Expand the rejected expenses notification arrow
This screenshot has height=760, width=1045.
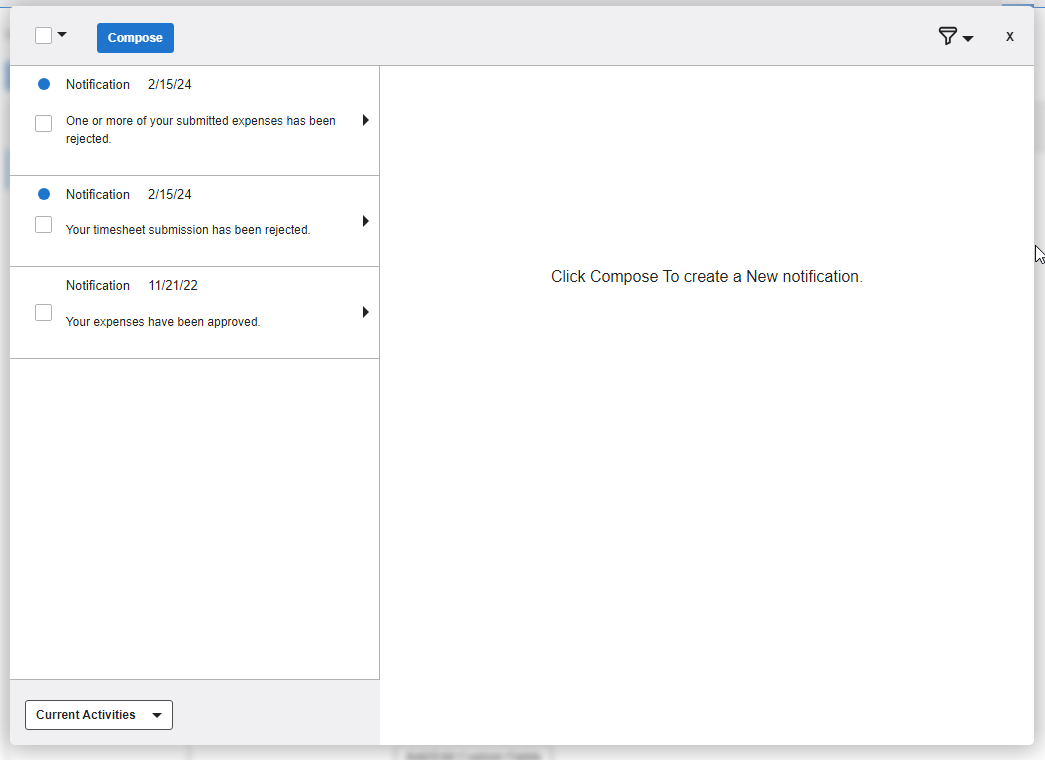(365, 120)
